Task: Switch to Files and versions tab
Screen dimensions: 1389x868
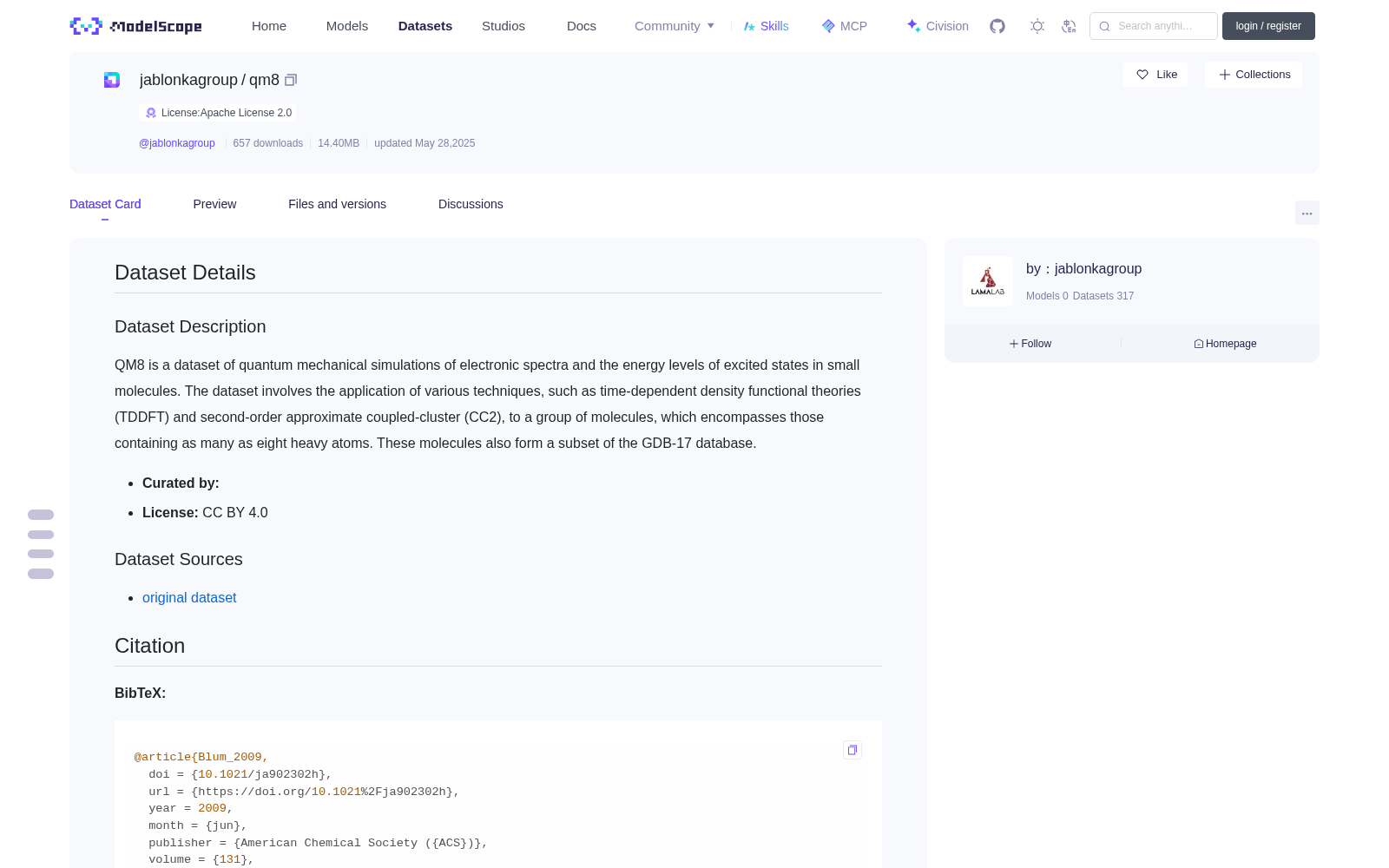Action: 337,204
